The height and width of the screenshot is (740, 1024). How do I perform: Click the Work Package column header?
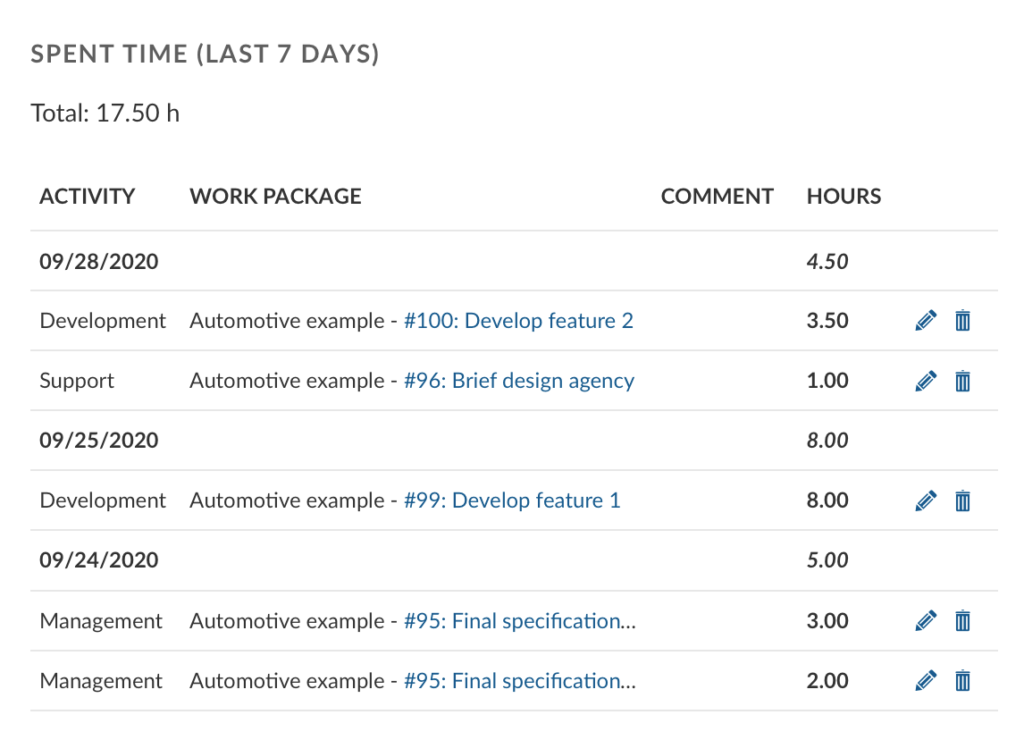[x=275, y=197]
